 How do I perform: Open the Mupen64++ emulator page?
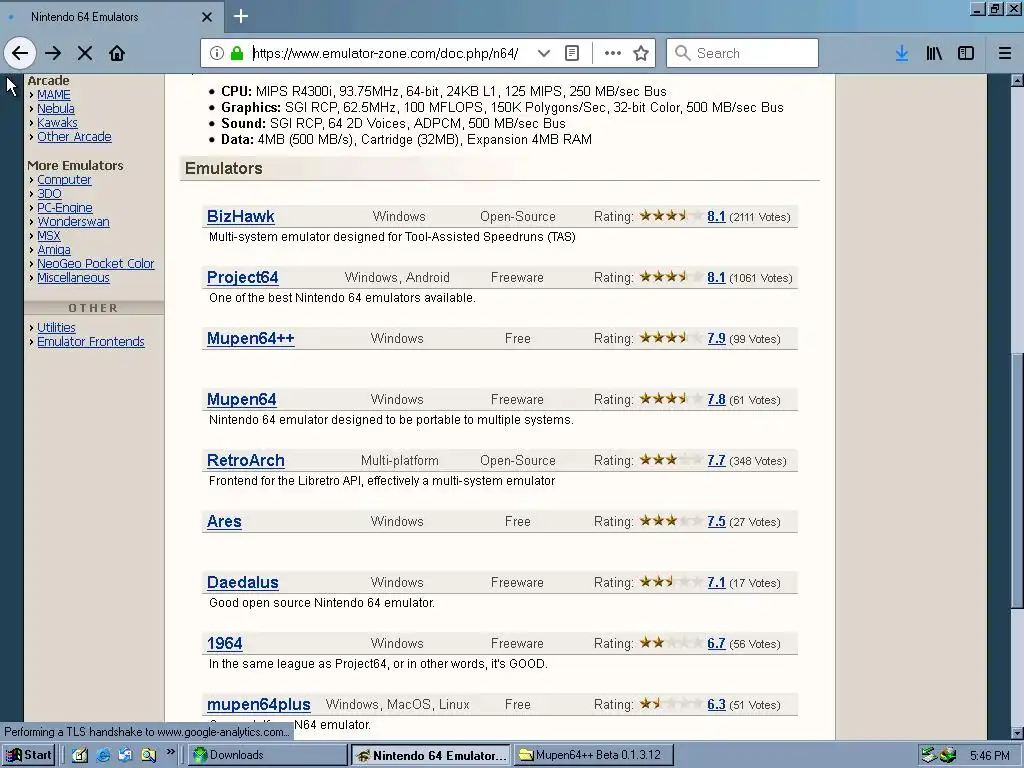click(250, 338)
